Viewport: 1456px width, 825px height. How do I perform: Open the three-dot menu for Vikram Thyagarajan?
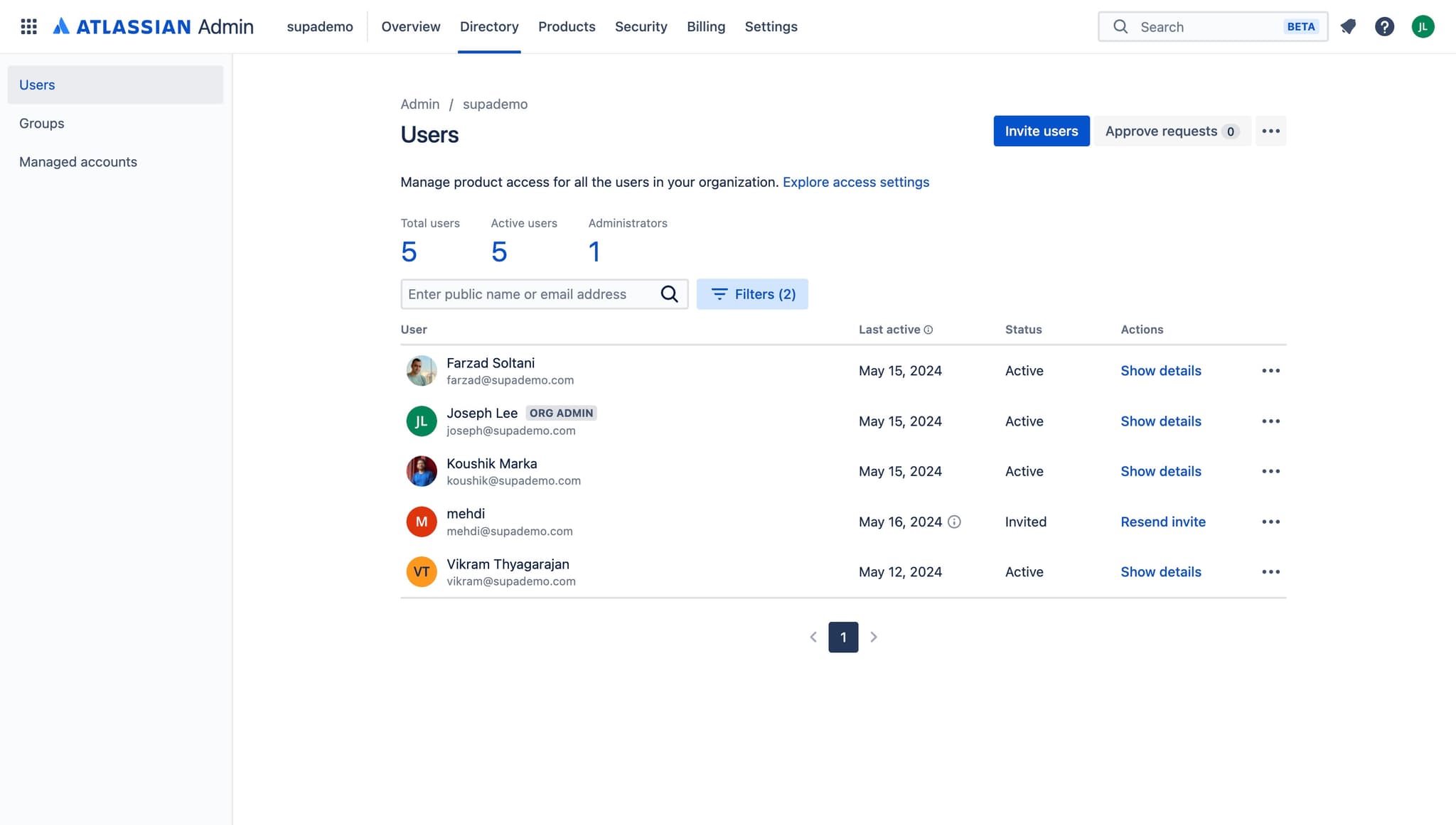click(1270, 571)
